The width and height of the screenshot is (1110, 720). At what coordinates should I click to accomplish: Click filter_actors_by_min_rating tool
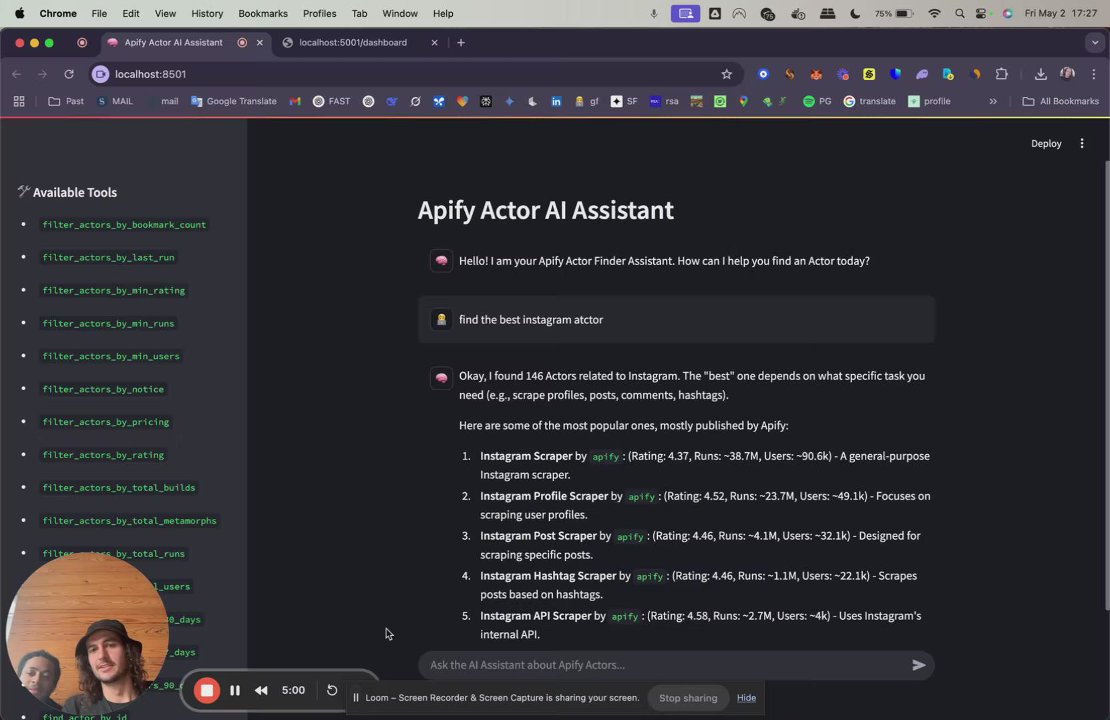tap(113, 291)
